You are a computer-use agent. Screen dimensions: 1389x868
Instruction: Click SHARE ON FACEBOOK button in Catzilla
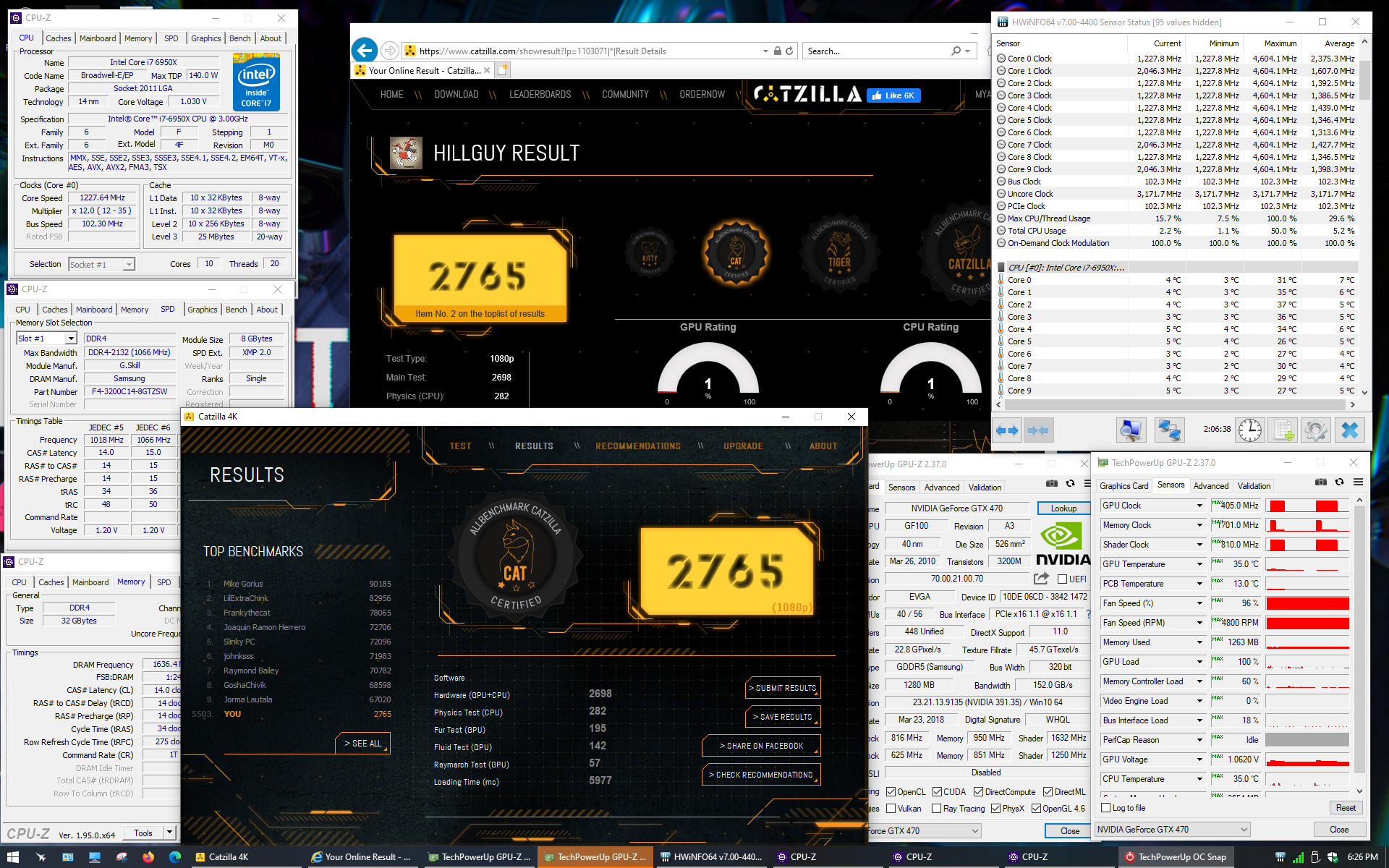pyautogui.click(x=761, y=746)
